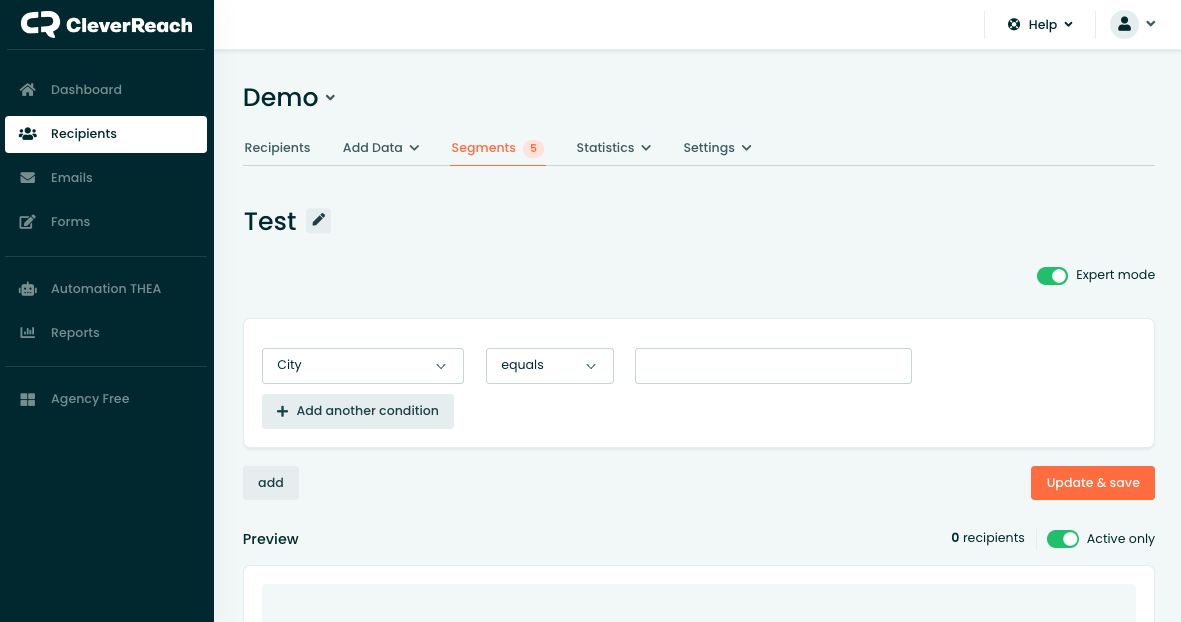Viewport: 1181px width, 622px height.
Task: Open the user account avatar menu
Action: [1132, 24]
